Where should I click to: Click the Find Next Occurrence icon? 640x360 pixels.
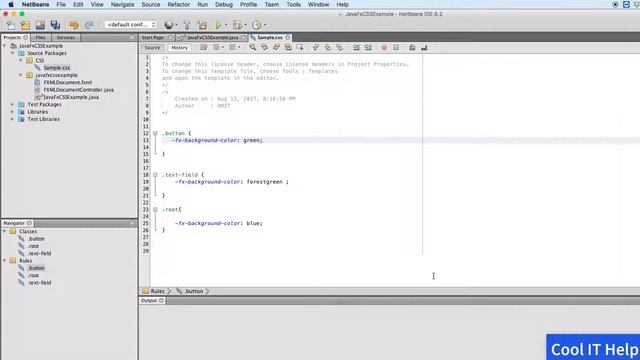pos(276,48)
